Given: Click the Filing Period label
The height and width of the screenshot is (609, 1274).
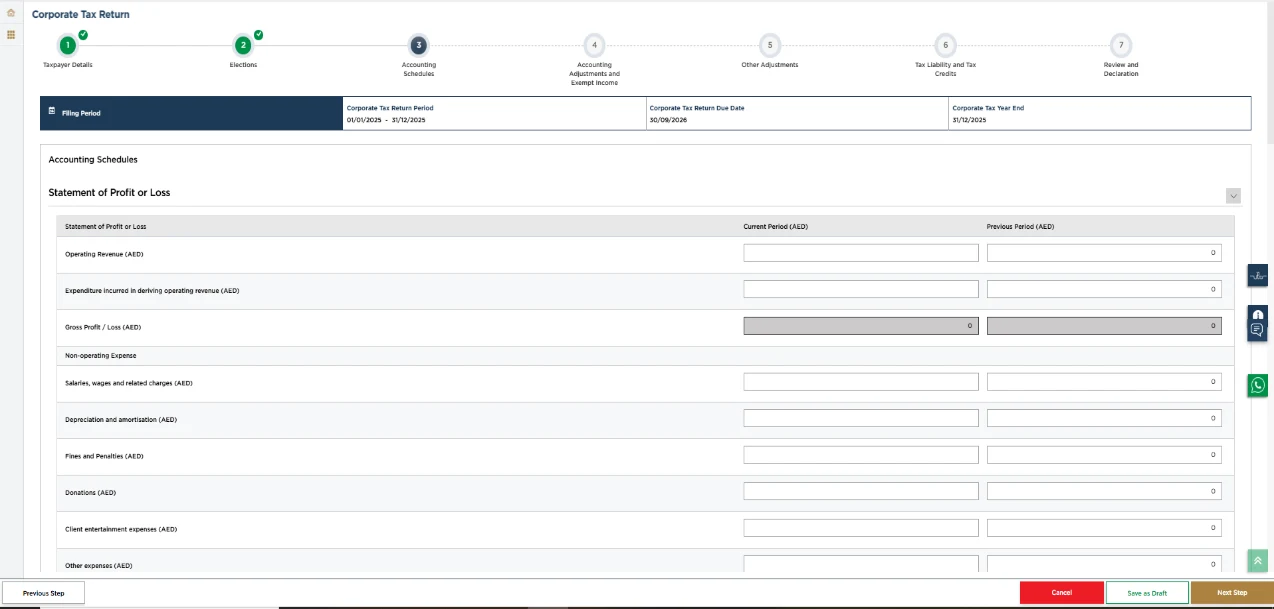Looking at the screenshot, I should tap(81, 113).
